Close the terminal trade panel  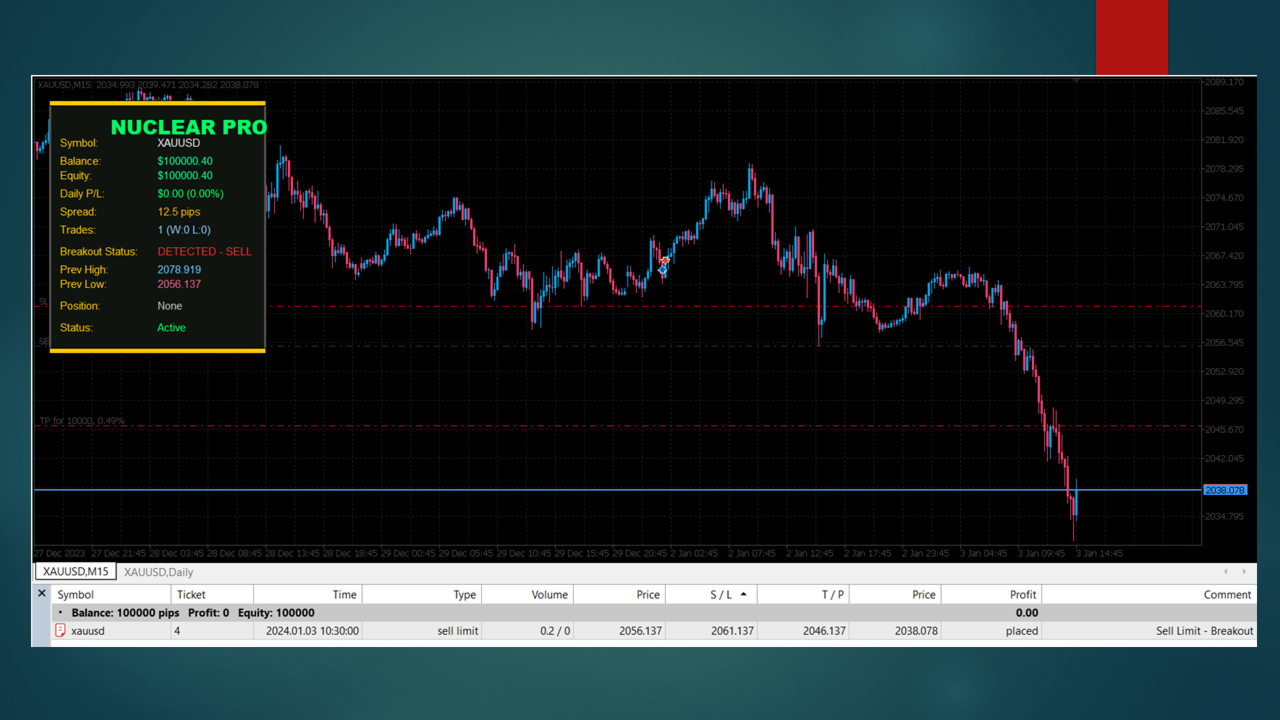[x=42, y=594]
